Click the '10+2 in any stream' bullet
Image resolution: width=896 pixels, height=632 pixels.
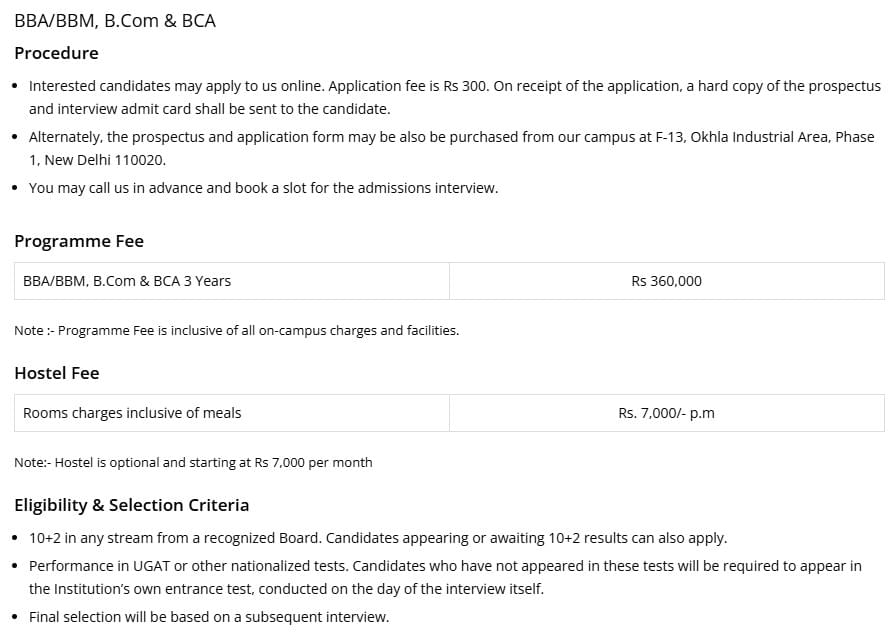[x=377, y=538]
